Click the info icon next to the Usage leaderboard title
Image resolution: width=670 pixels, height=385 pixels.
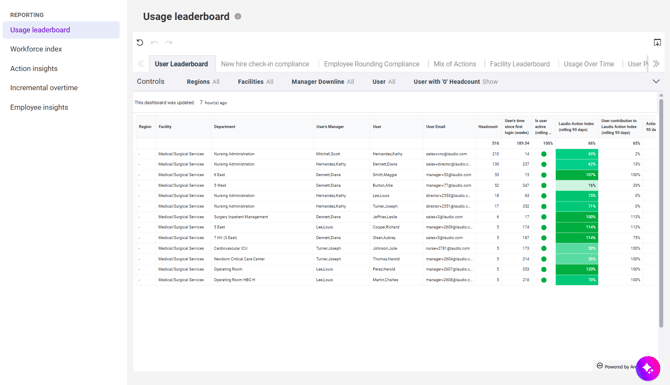pos(238,16)
